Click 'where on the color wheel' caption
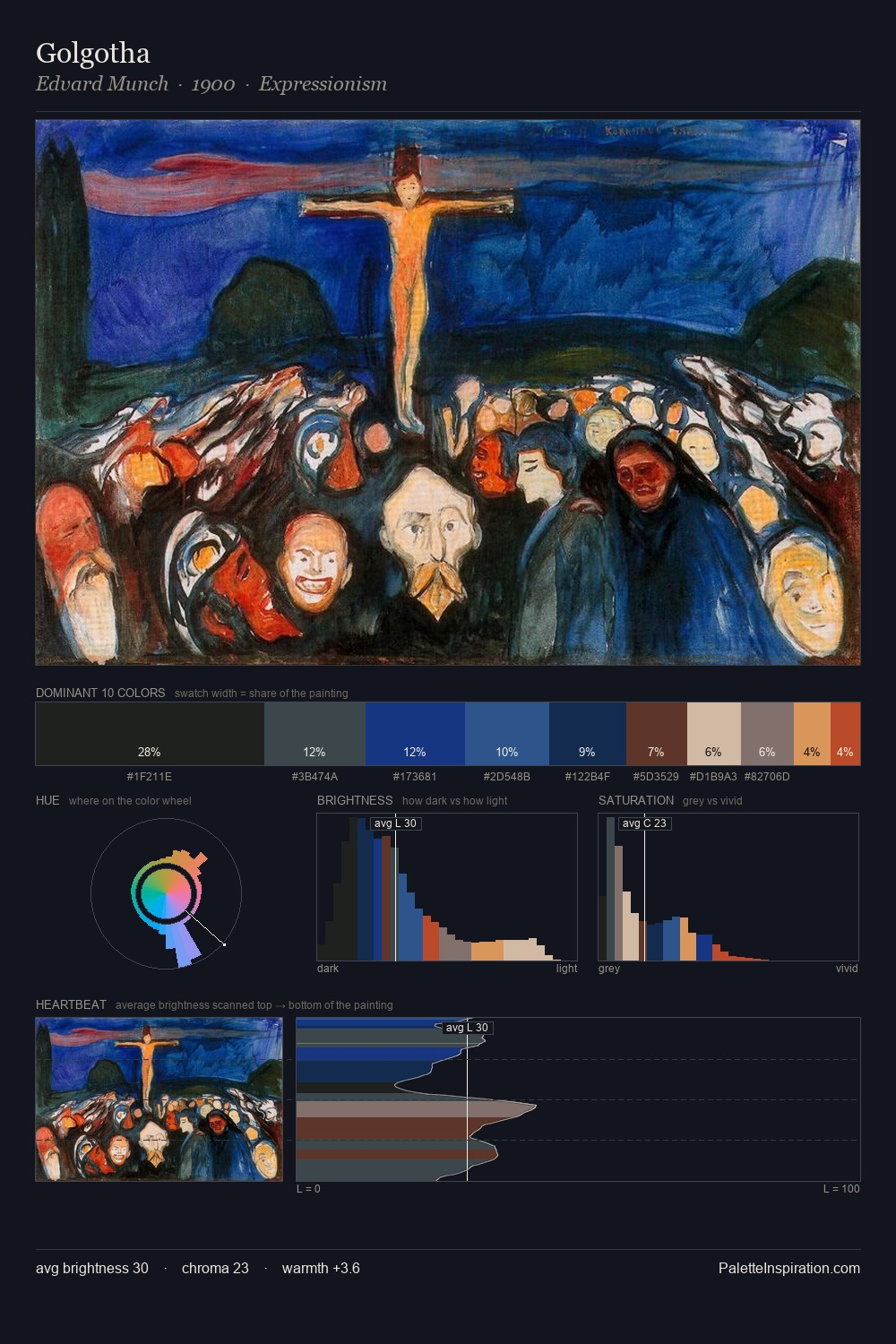Image resolution: width=896 pixels, height=1344 pixels. click(130, 801)
